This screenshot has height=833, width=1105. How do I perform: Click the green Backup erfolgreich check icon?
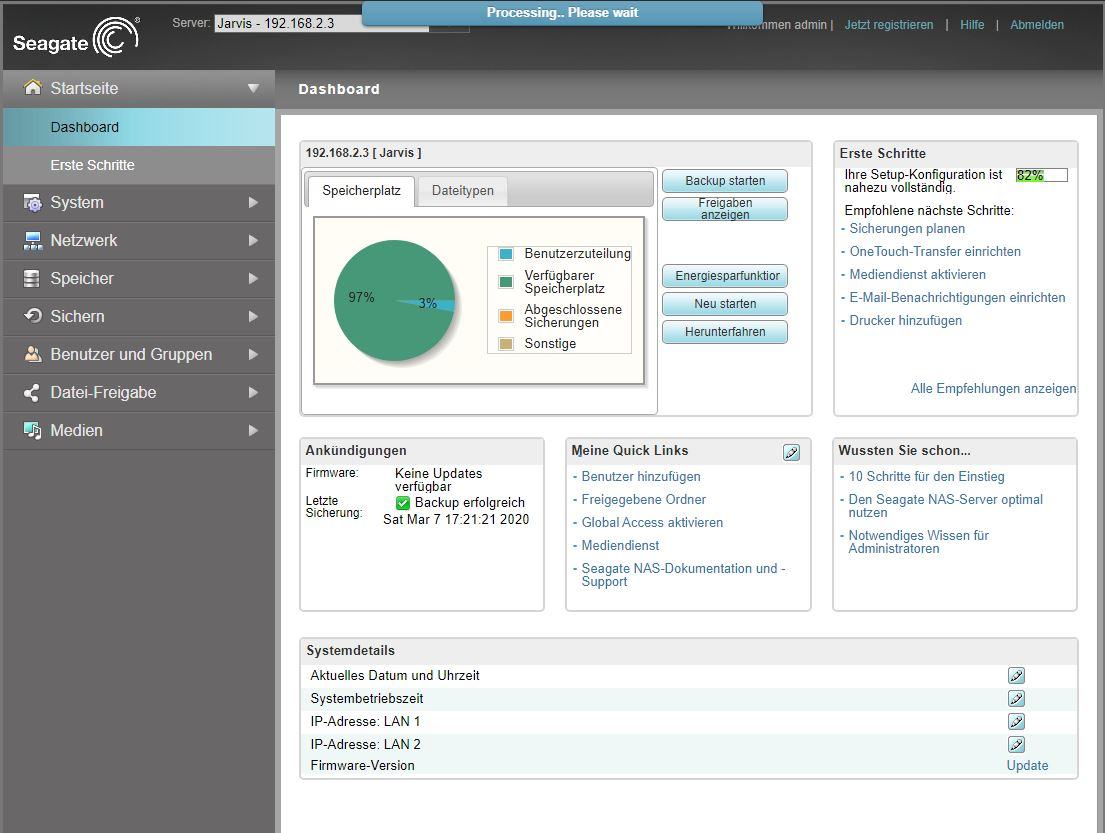pyautogui.click(x=402, y=502)
